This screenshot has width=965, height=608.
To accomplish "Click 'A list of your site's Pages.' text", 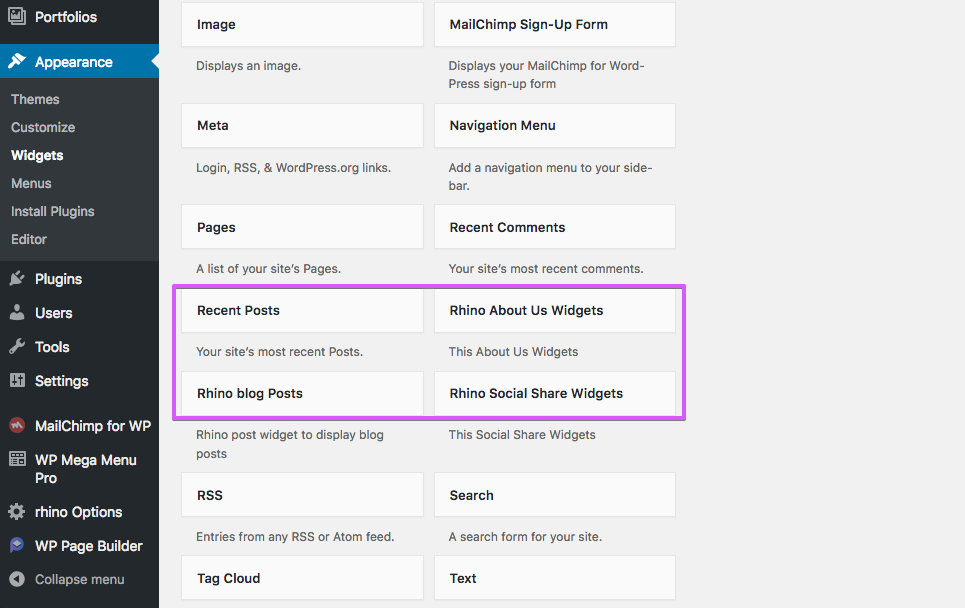I will click(268, 269).
